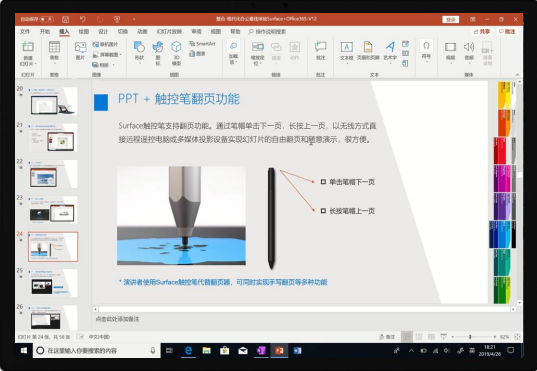Switch to Slide Sorter view icon
Viewport: 537px width, 371px height.
click(419, 337)
